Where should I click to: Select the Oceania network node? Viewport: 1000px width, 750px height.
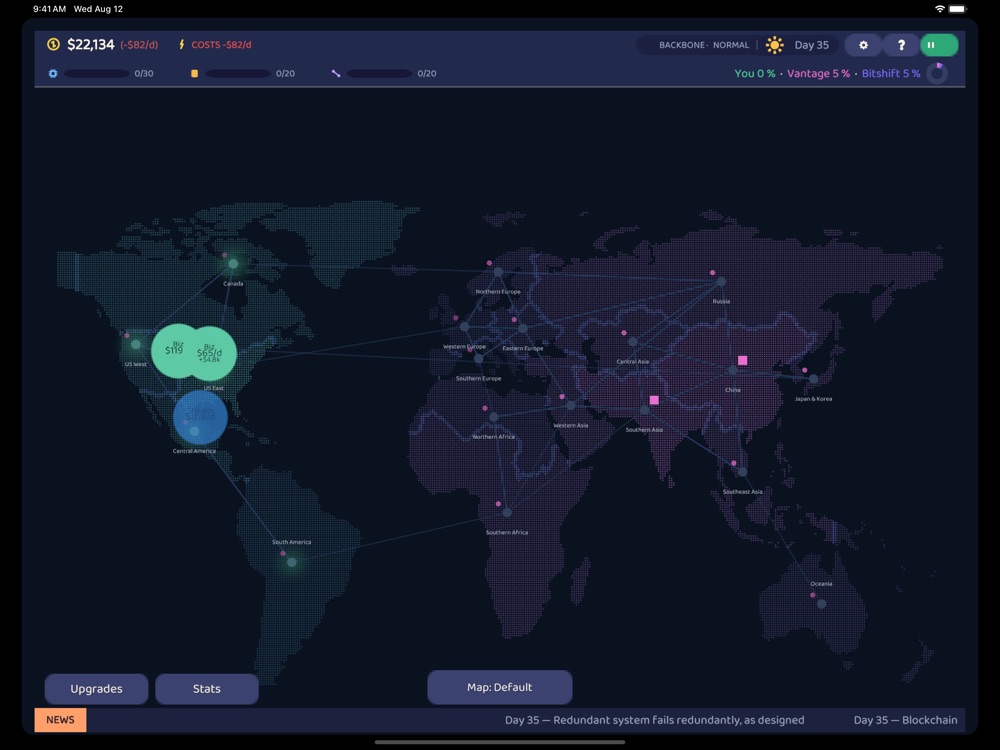pyautogui.click(x=821, y=604)
